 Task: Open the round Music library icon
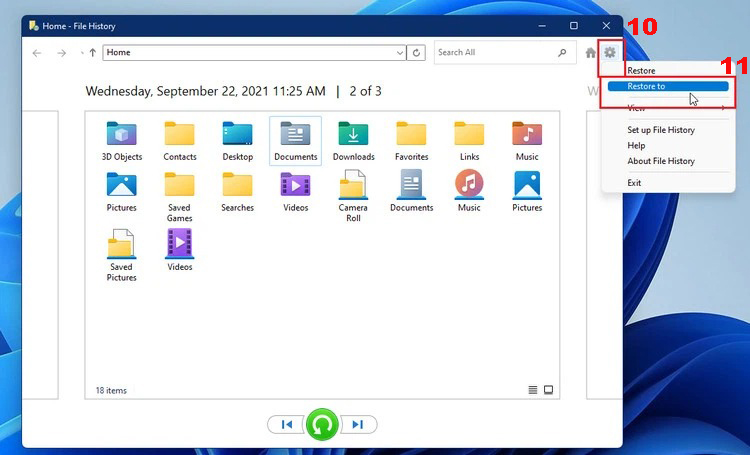pos(469,191)
